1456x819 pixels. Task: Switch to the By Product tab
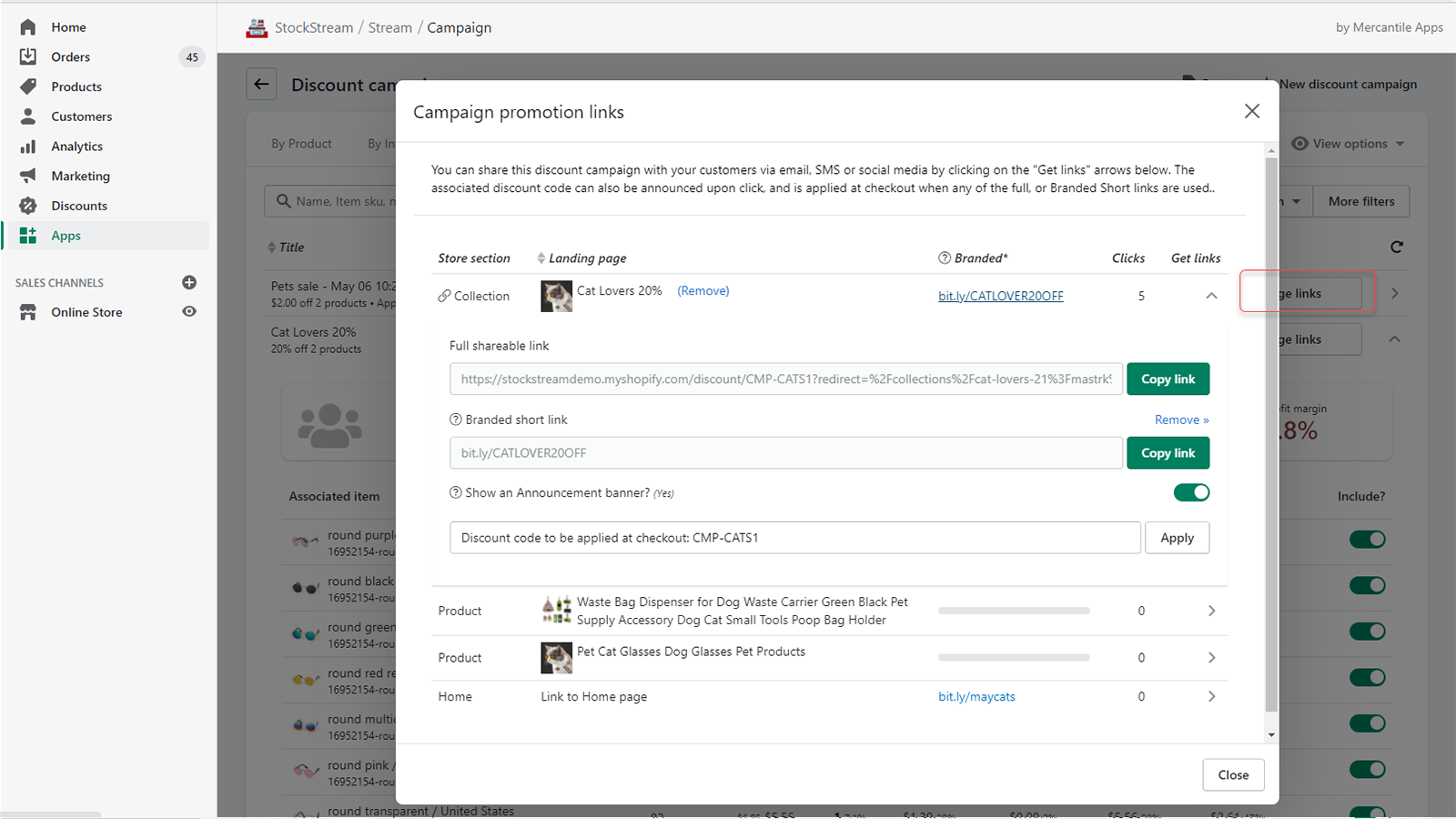tap(301, 144)
